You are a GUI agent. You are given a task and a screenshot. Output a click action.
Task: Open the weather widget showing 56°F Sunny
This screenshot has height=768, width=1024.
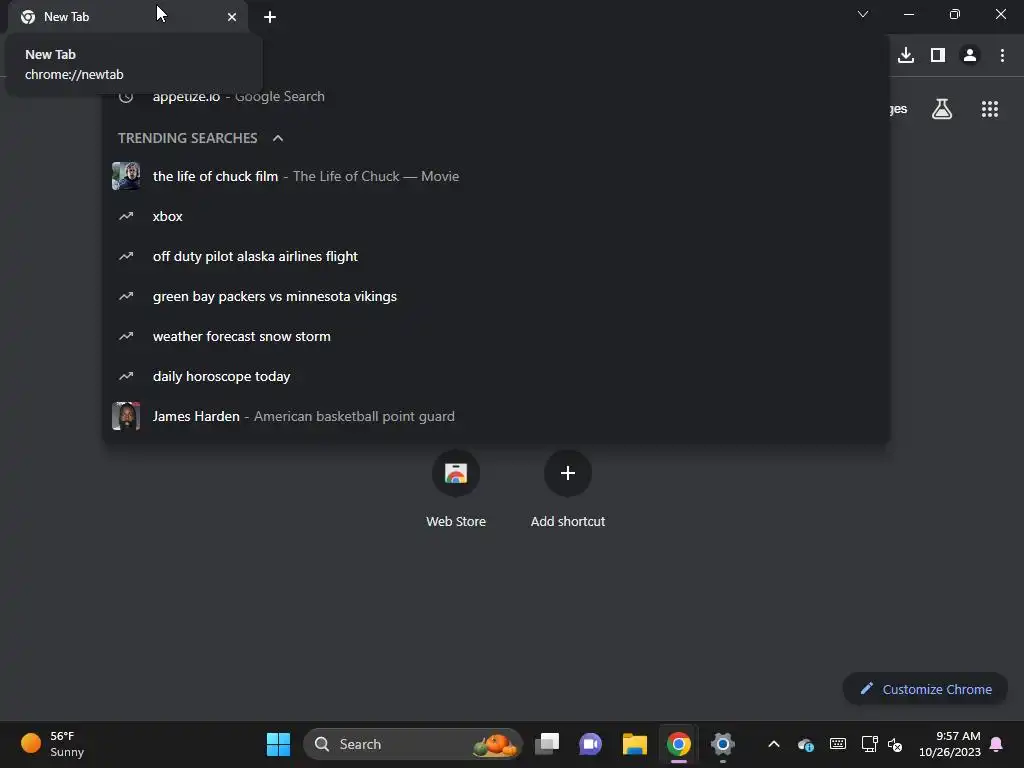53,744
